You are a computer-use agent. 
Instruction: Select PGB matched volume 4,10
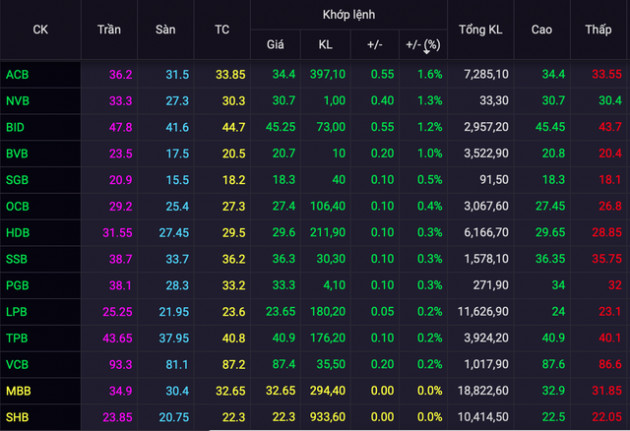click(334, 285)
